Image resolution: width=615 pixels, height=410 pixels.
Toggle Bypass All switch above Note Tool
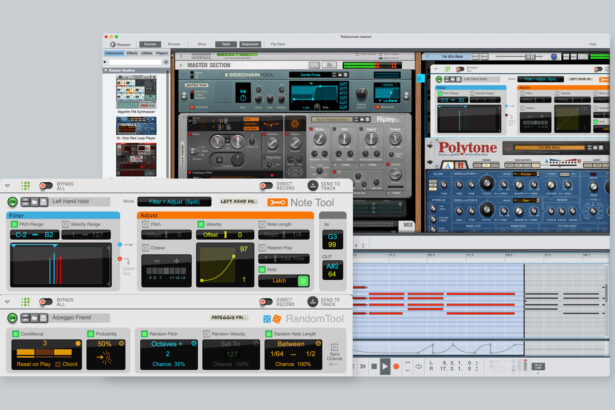(x=46, y=185)
